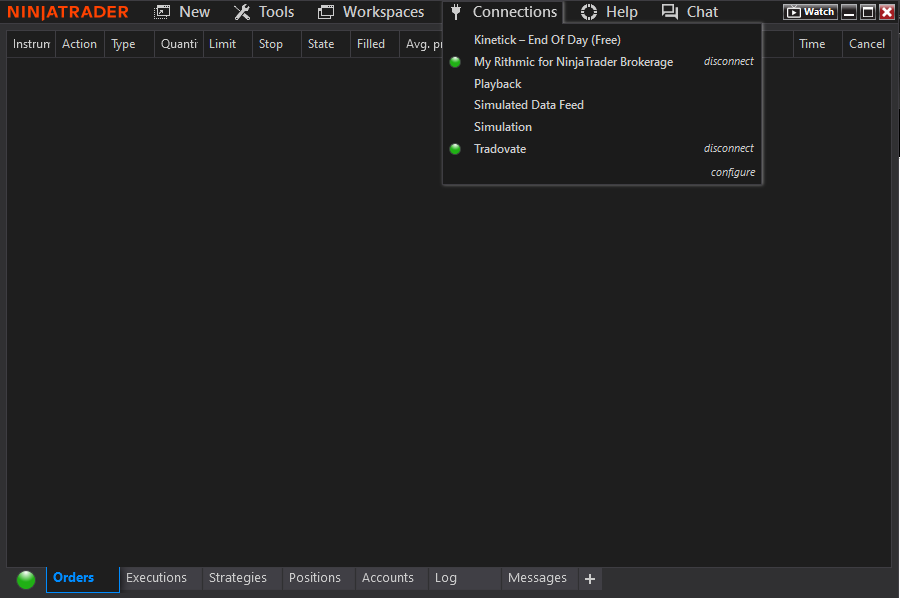Screen dimensions: 900x598
Task: Select the Simulation connection
Action: [503, 127]
